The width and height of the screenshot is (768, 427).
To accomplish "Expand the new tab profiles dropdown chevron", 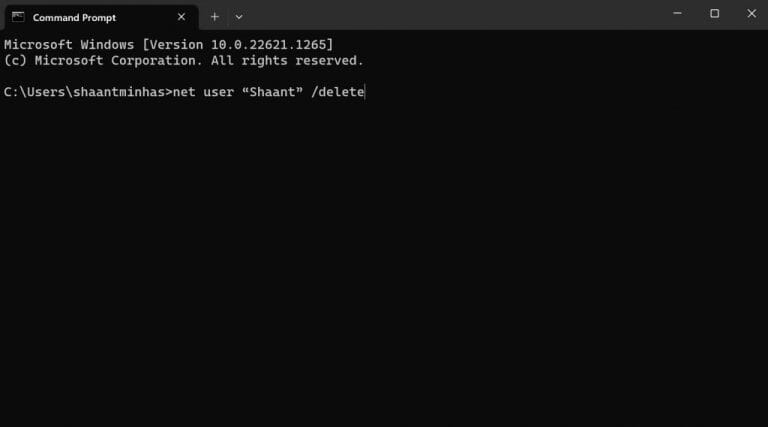I will tap(239, 17).
